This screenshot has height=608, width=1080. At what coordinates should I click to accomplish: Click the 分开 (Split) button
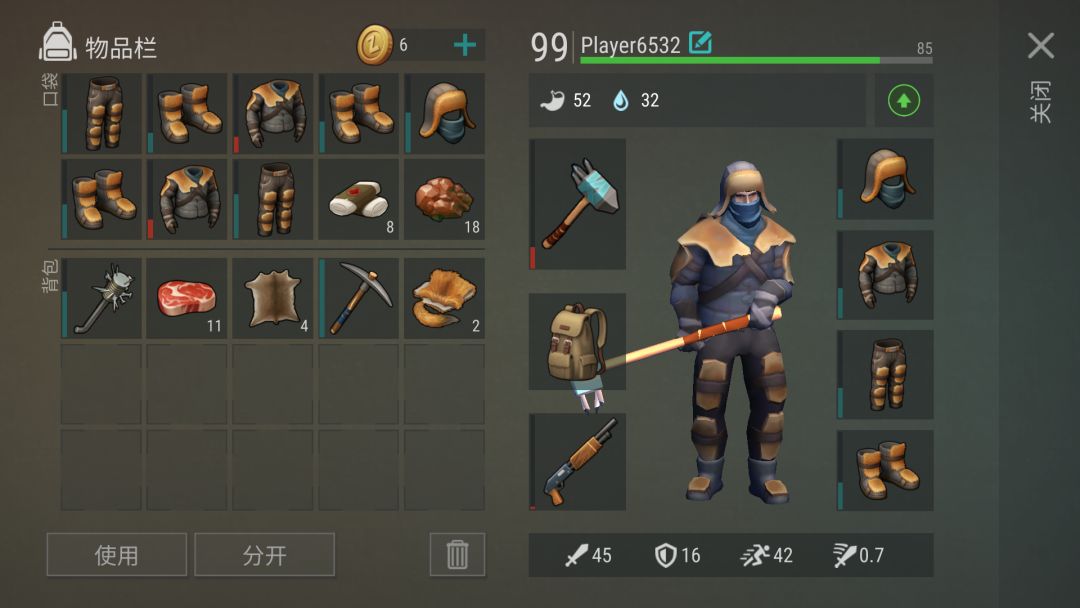tap(264, 554)
